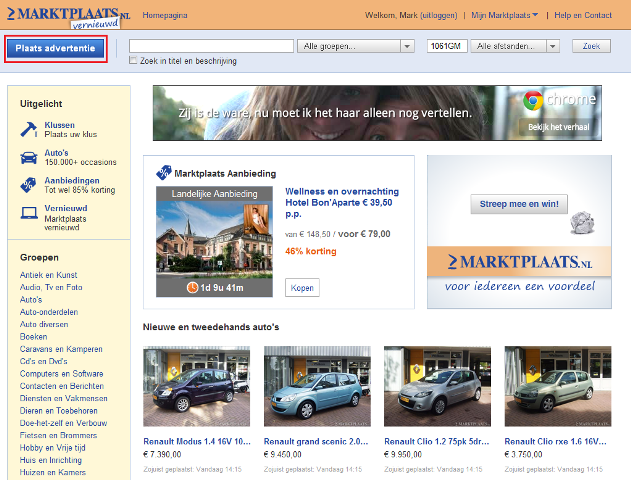Select Fietsen en Brommers group
This screenshot has width=631, height=480.
[x=58, y=435]
